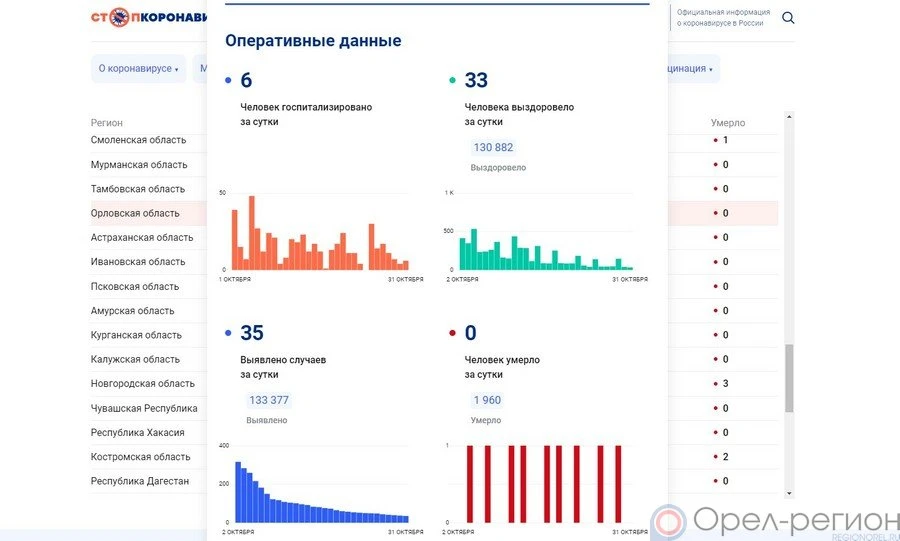Click the Умерло column header
This screenshot has width=900, height=541.
pos(727,123)
